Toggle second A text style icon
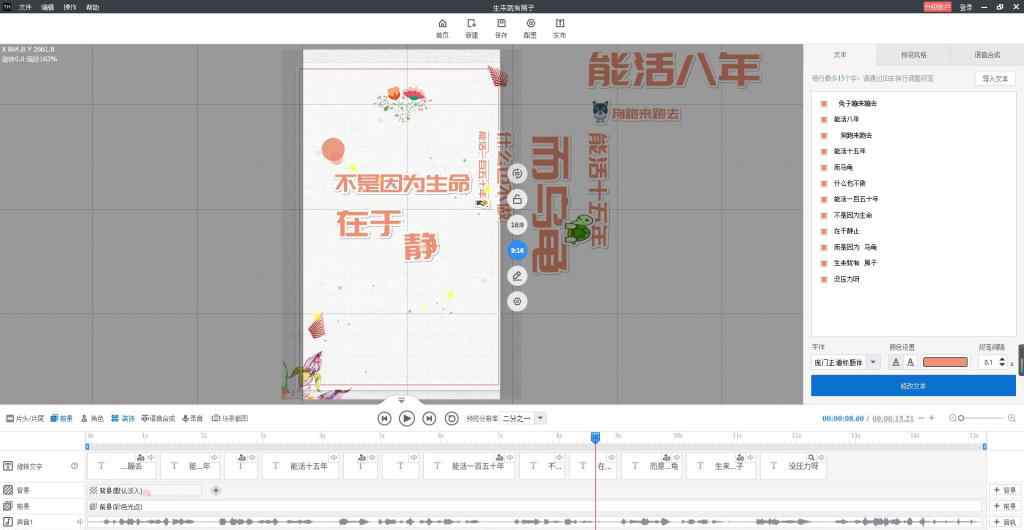This screenshot has width=1024, height=530. coord(910,362)
